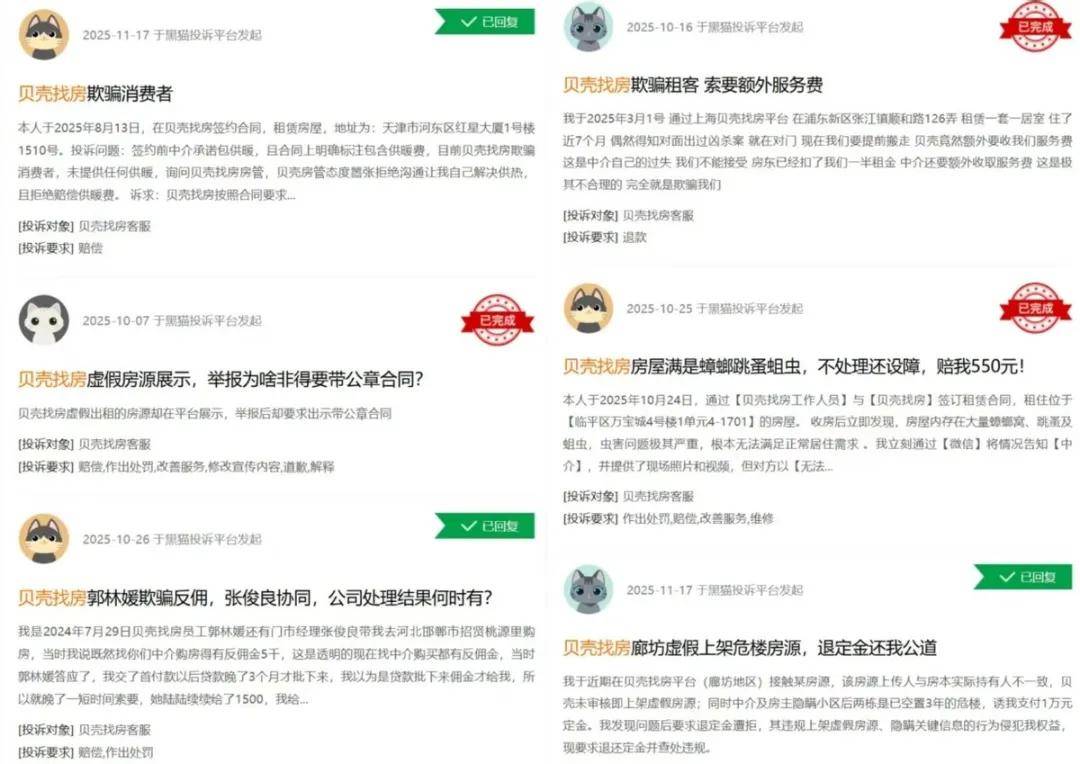Click the red 已完成 stamp dated 2025-10-16
Viewport: 1080px width, 764px height.
tap(1036, 26)
